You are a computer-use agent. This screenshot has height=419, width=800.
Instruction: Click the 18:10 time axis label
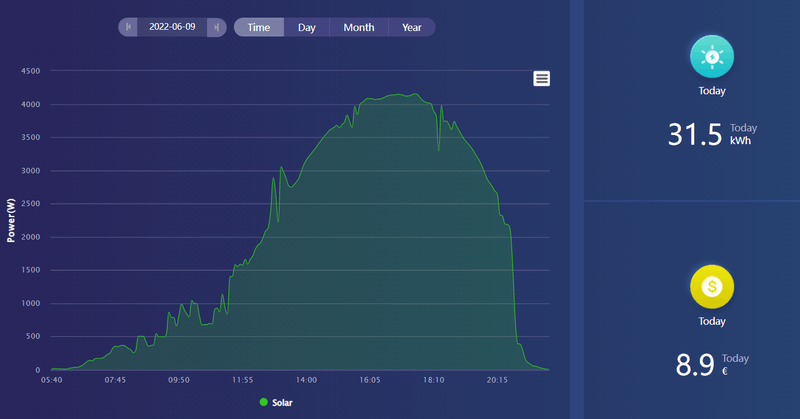tap(434, 380)
